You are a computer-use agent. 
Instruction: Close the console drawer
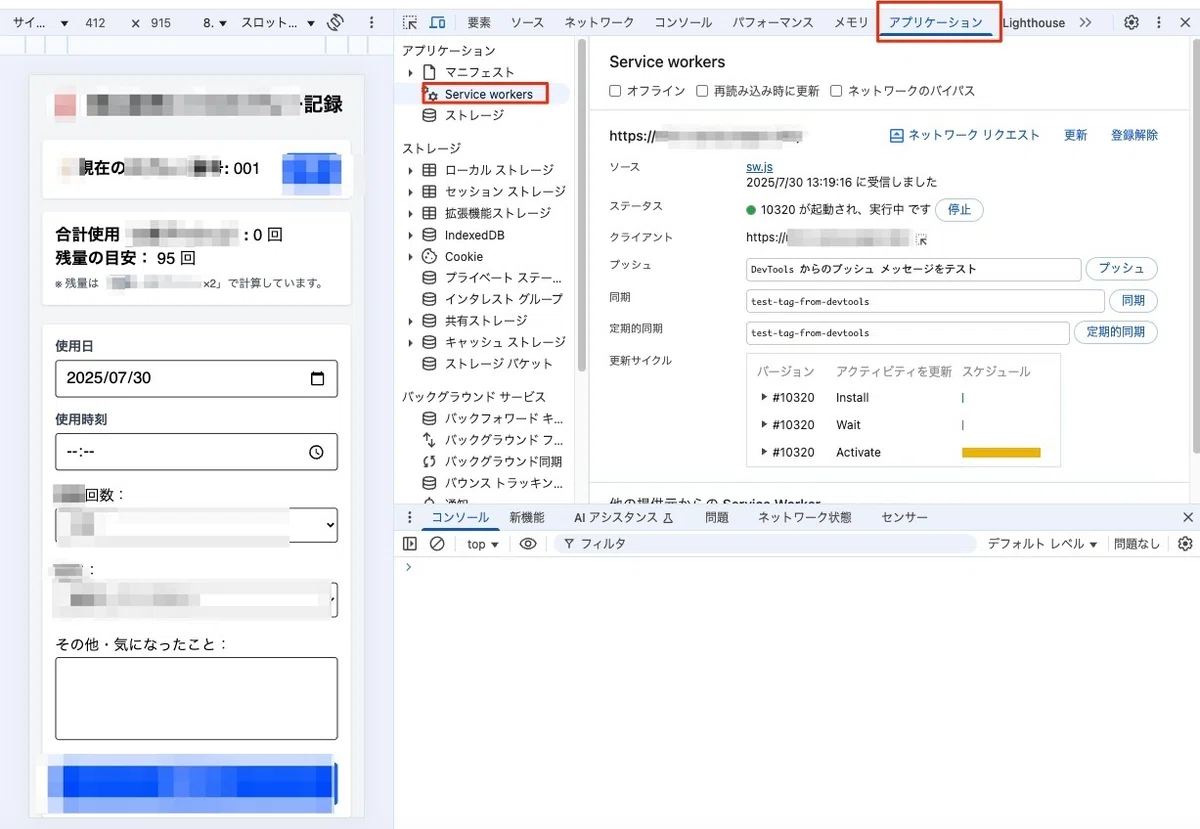[x=1188, y=517]
